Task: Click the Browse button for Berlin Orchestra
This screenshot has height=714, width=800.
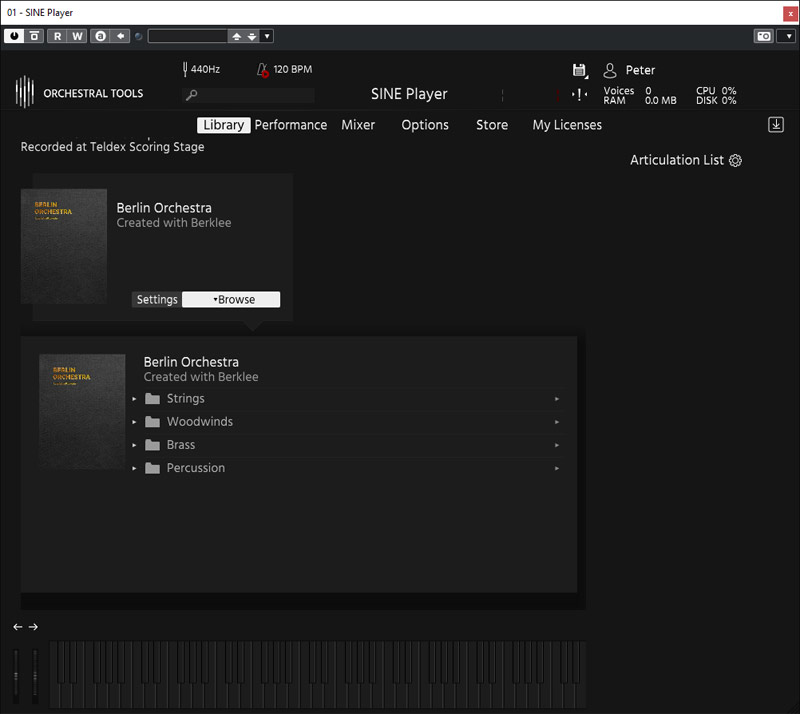Action: (231, 299)
